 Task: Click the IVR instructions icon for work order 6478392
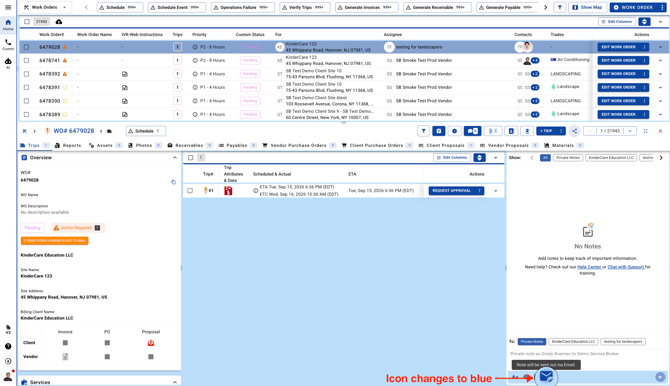point(125,74)
